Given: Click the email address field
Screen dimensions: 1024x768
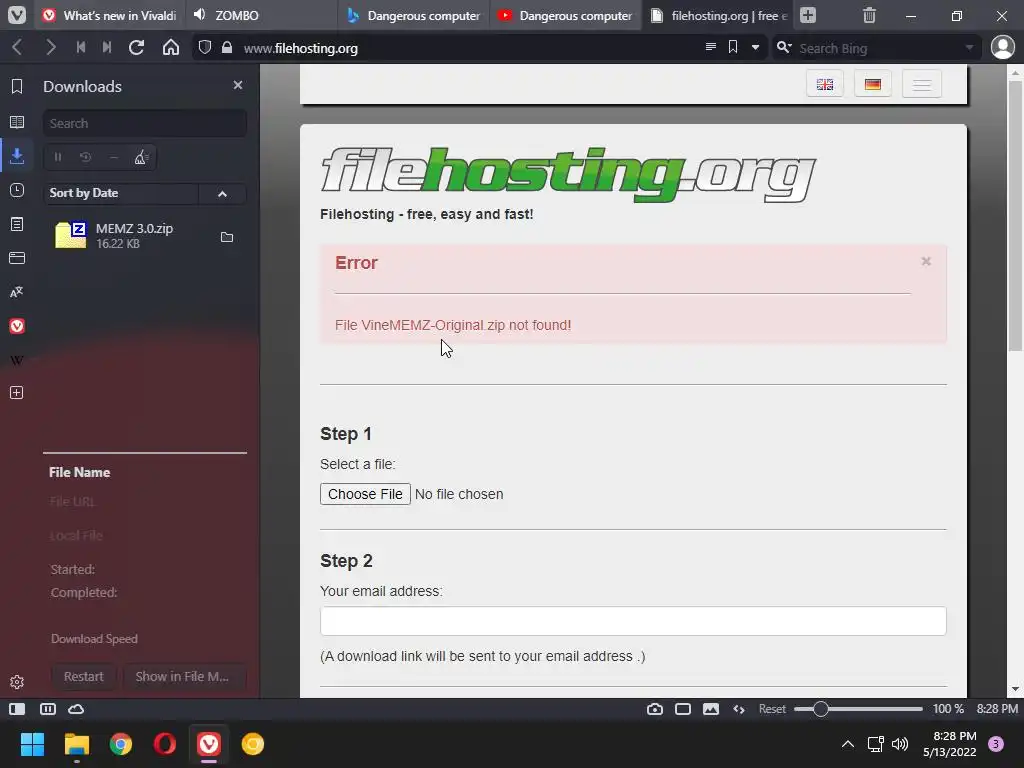Looking at the screenshot, I should point(633,621).
